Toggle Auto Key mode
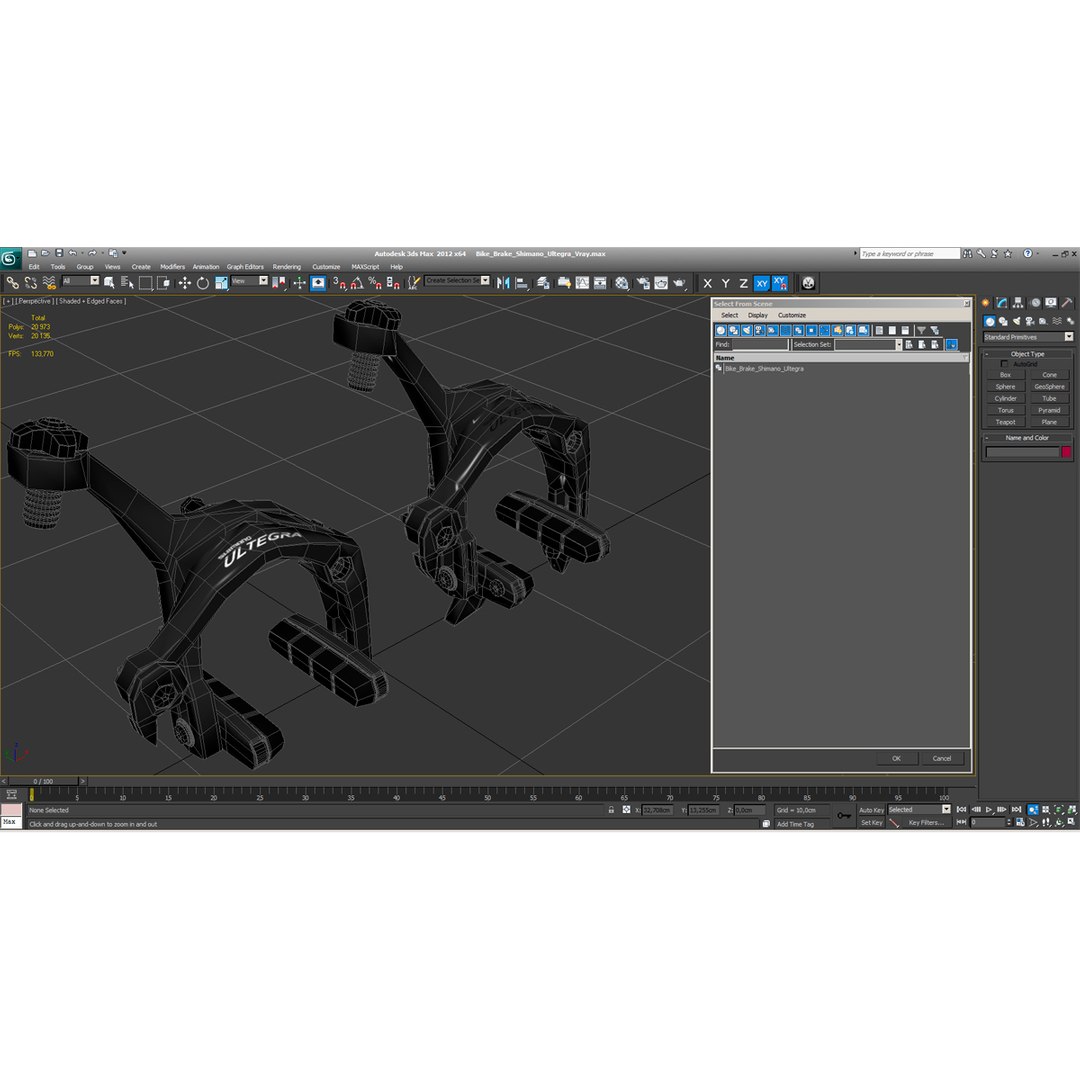 (x=871, y=810)
